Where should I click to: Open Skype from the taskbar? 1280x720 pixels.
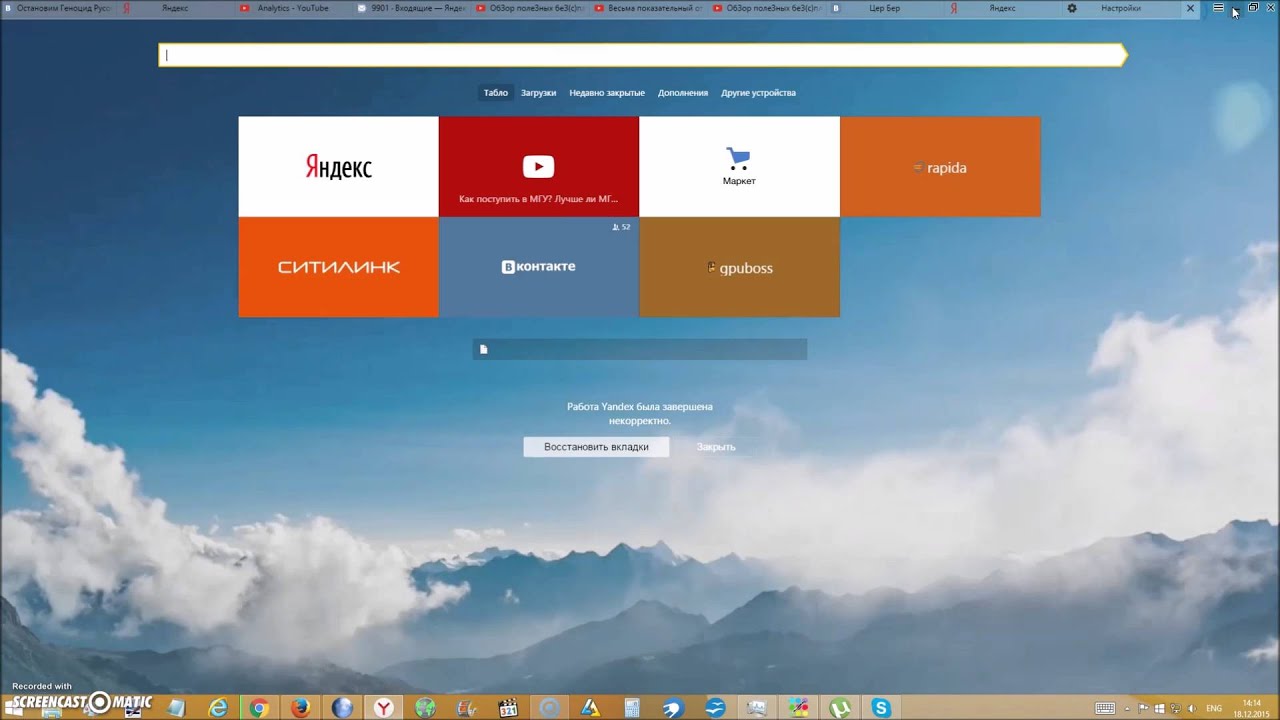(881, 708)
